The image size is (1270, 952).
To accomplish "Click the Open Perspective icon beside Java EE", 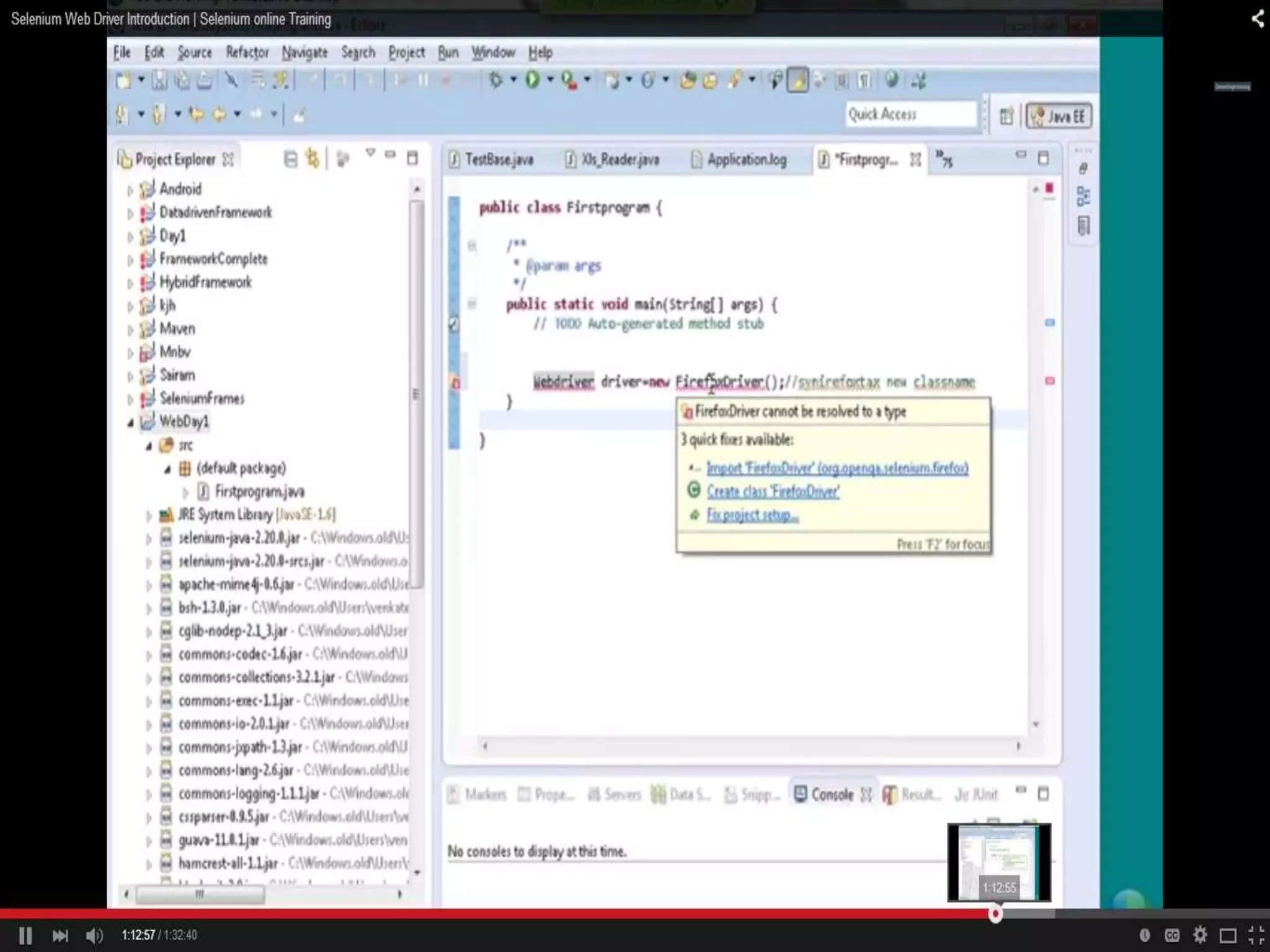I will [x=1006, y=116].
